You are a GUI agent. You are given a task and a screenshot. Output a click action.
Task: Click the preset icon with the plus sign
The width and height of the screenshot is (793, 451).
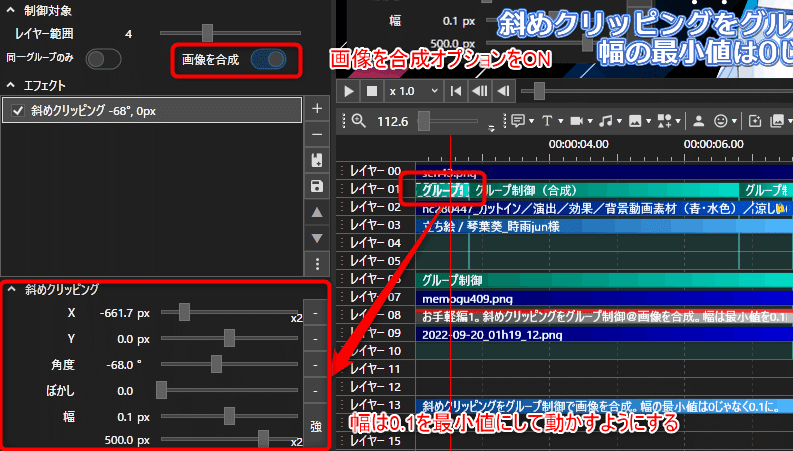click(x=317, y=160)
